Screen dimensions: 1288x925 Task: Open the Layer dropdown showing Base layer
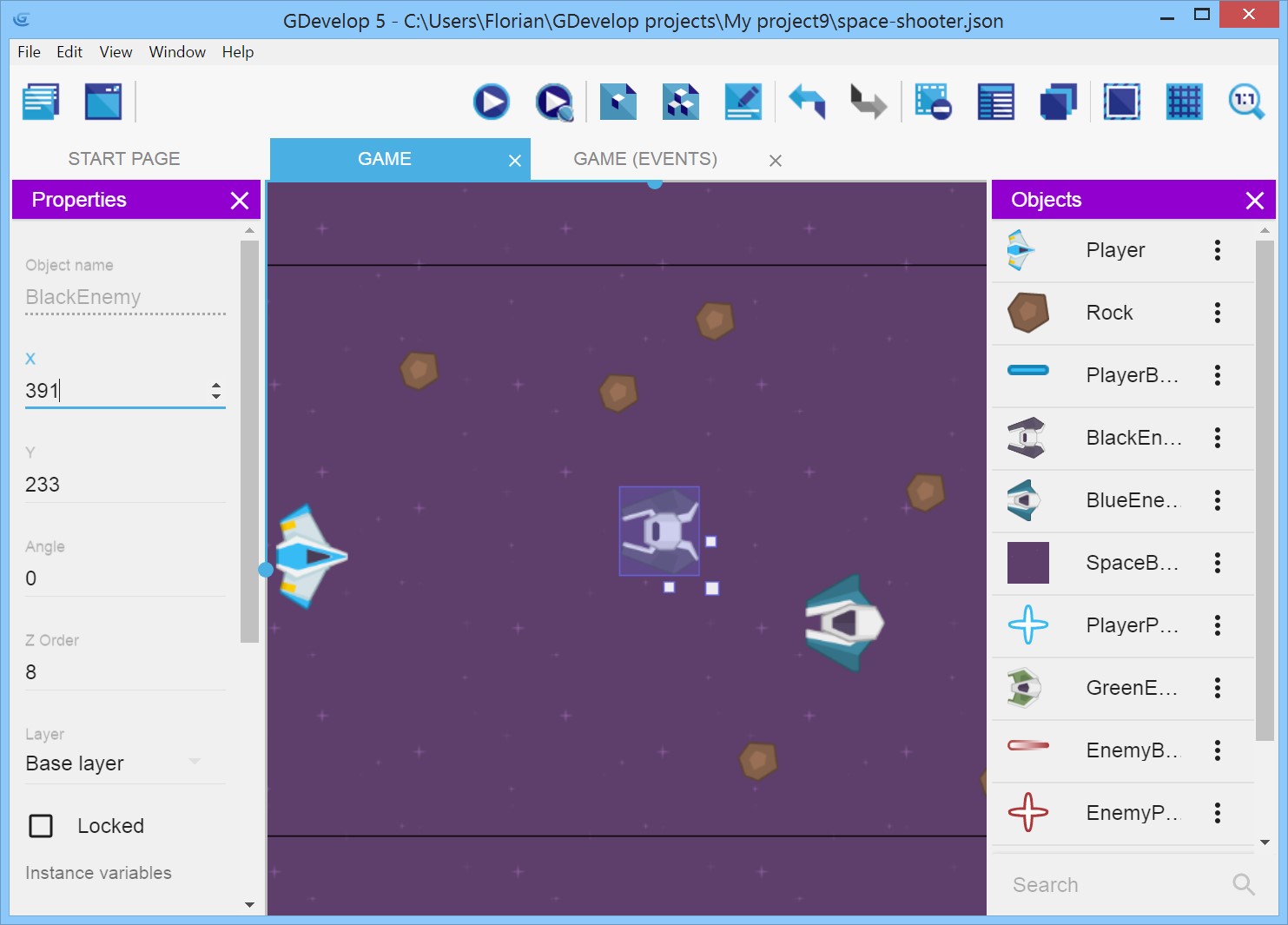pyautogui.click(x=113, y=763)
